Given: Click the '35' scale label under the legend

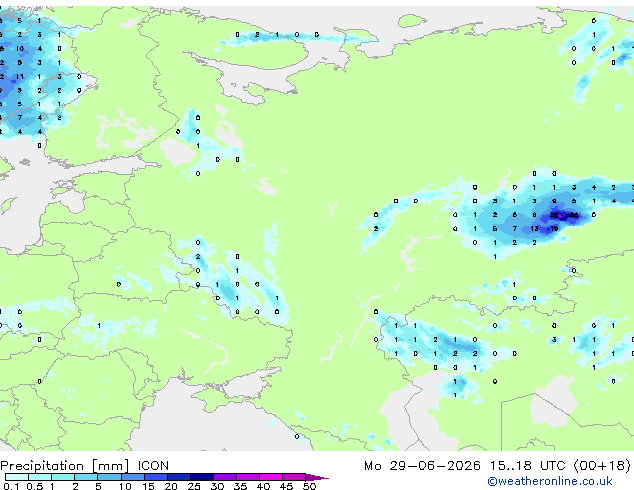Looking at the screenshot, I should click(240, 486).
